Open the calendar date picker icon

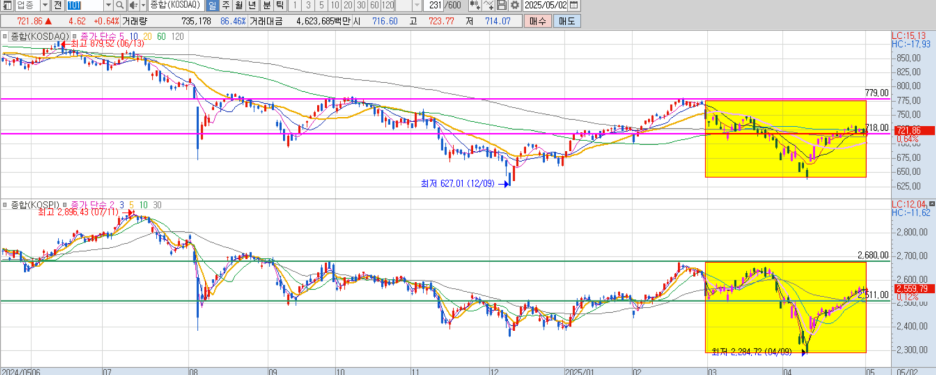point(573,5)
